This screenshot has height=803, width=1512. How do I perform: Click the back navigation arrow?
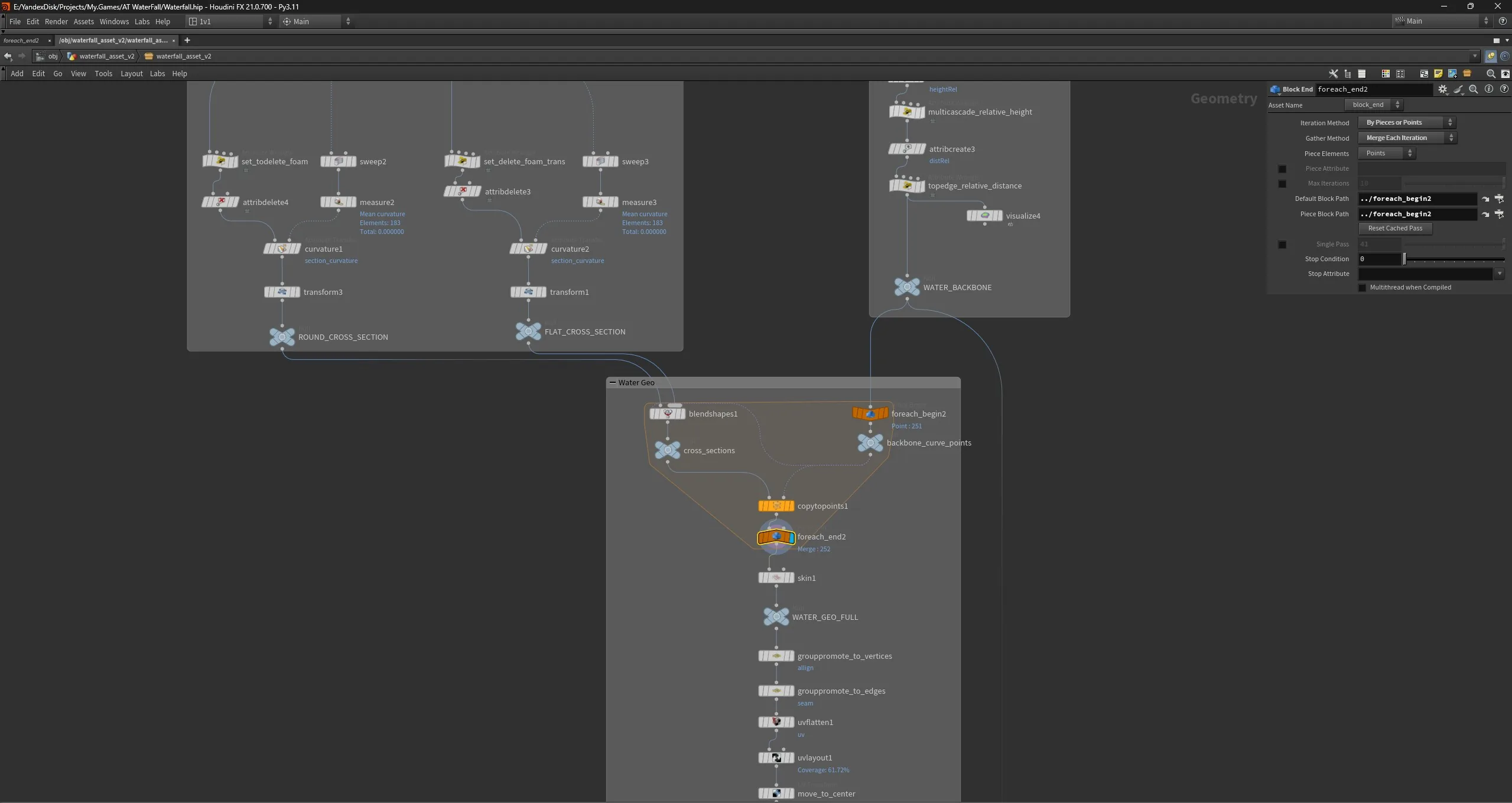8,56
